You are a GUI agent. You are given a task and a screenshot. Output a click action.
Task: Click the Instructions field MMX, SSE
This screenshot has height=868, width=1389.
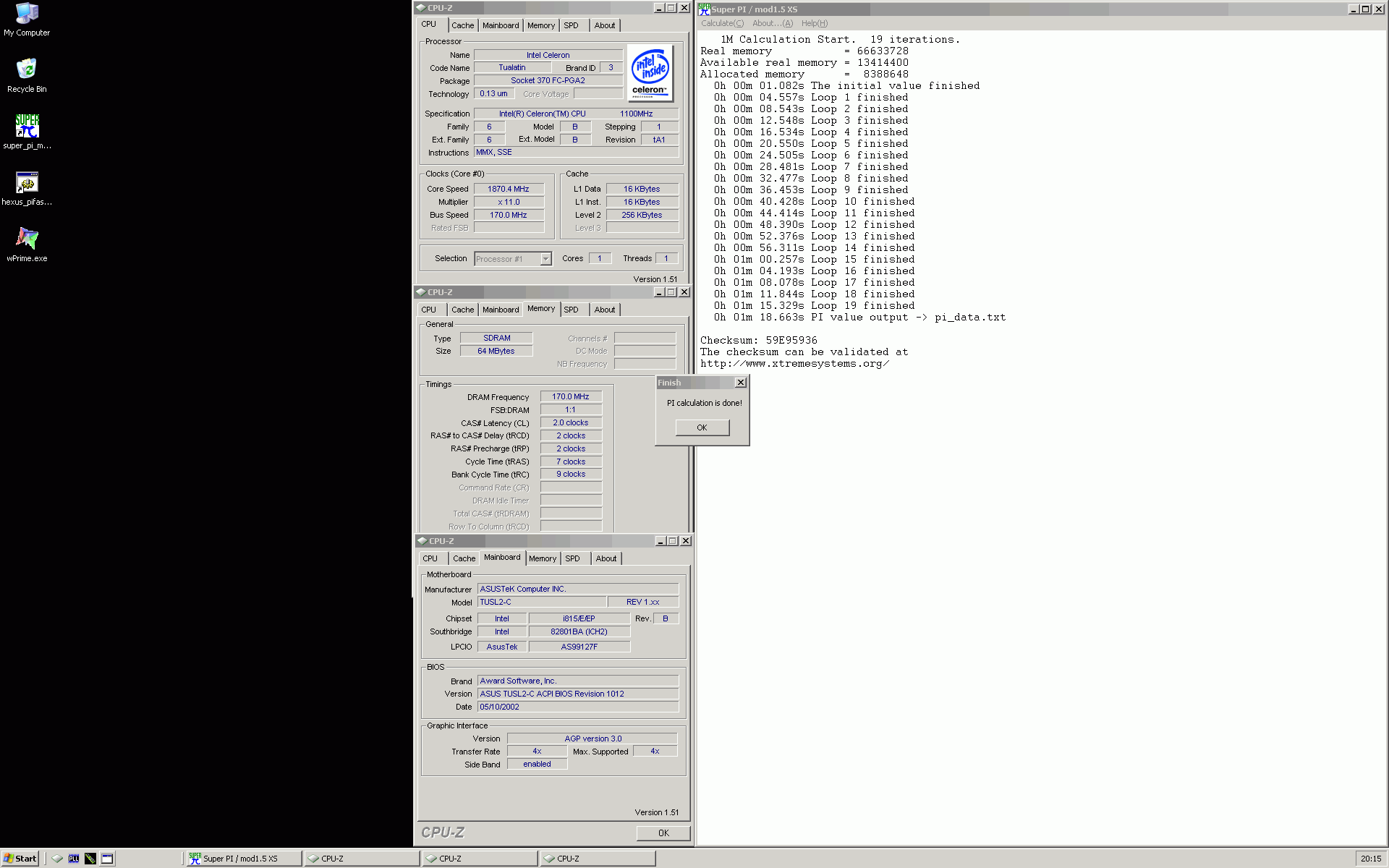(576, 152)
